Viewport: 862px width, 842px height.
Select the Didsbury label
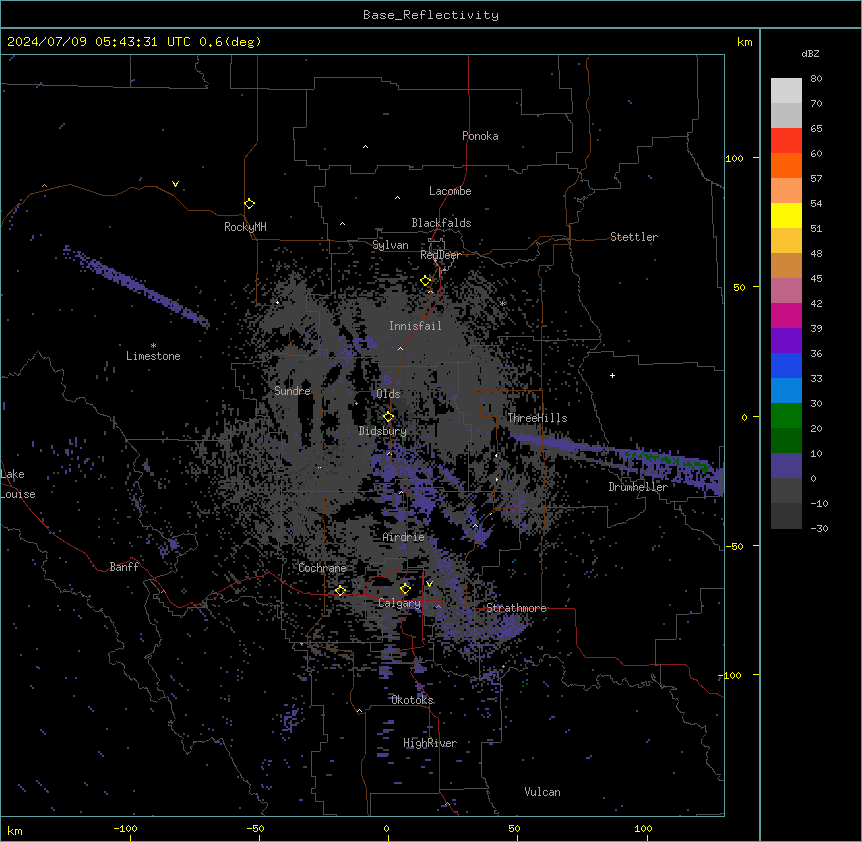click(383, 431)
